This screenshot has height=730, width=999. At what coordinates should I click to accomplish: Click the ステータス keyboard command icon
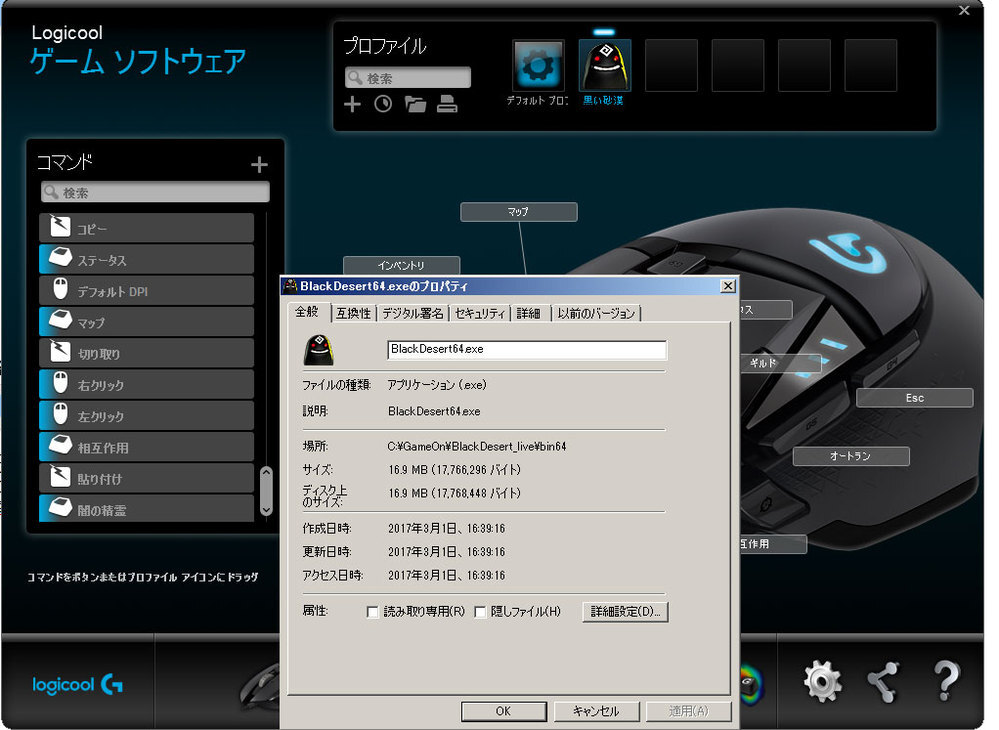click(60, 258)
